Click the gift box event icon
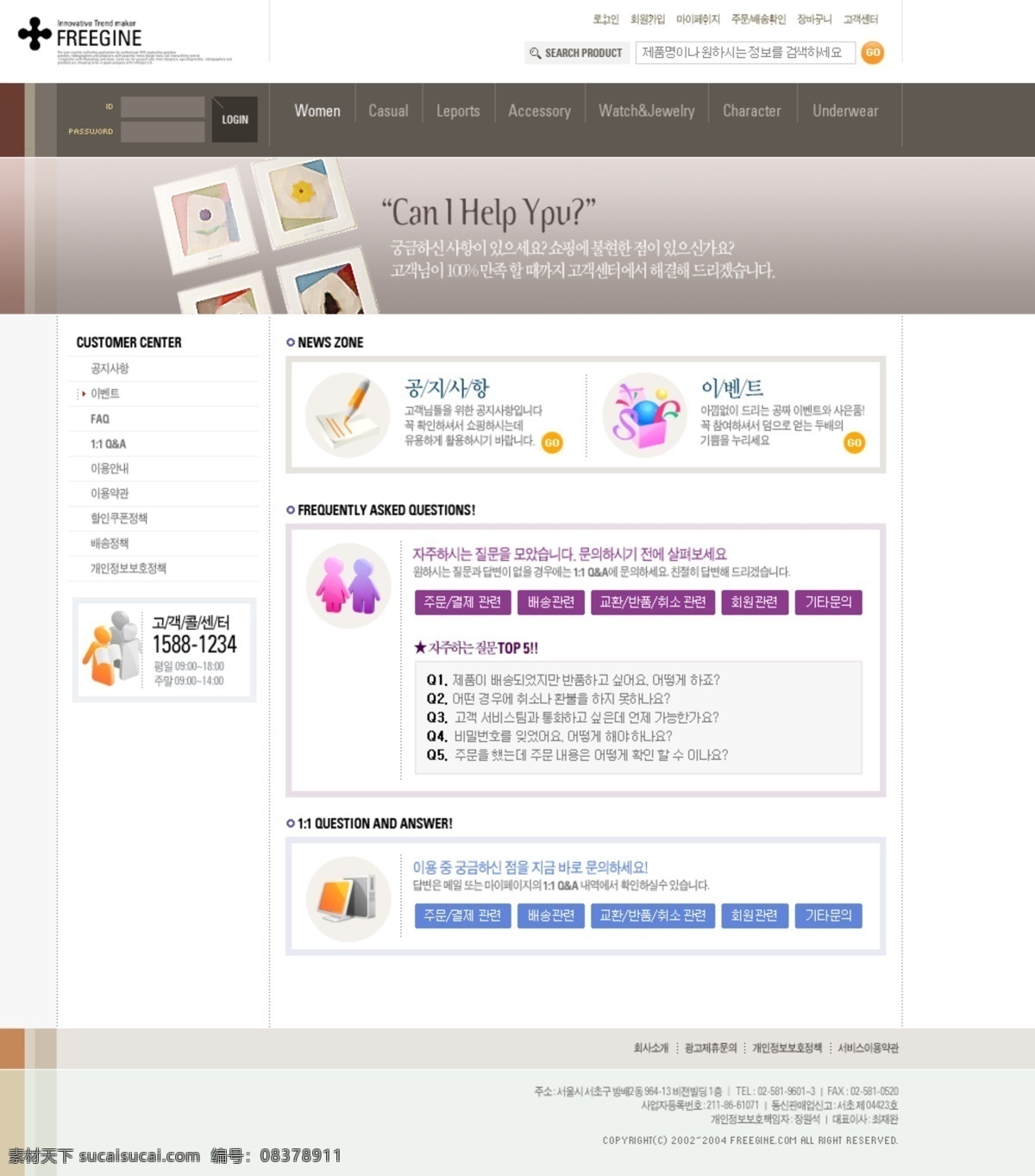This screenshot has height=1176, width=1035. [x=644, y=414]
